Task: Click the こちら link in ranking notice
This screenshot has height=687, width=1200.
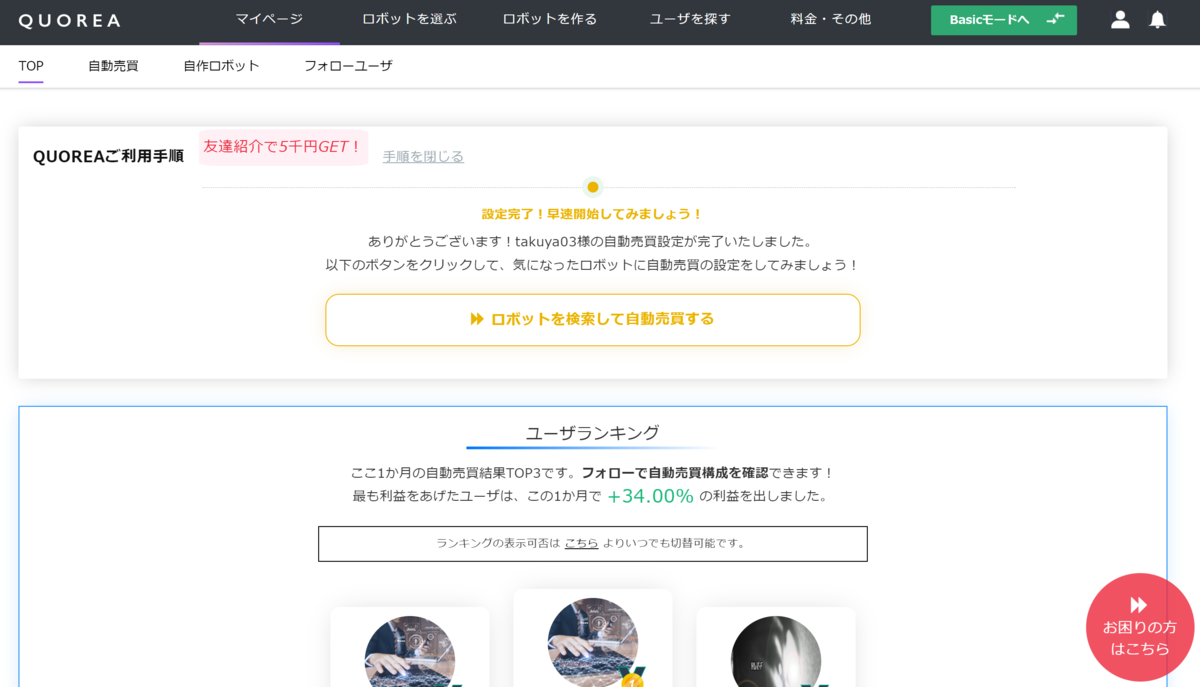Action: coord(581,543)
